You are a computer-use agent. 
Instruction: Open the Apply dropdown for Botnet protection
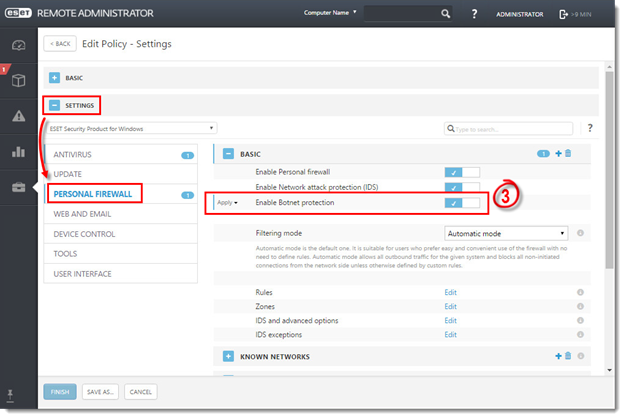click(227, 202)
